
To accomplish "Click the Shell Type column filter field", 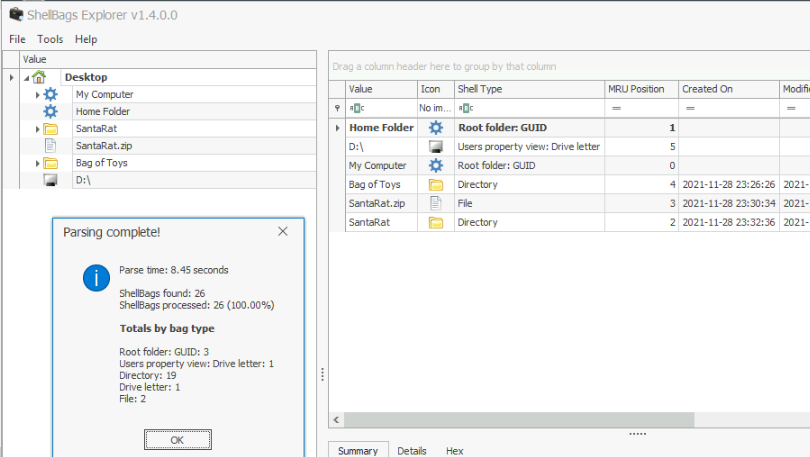I will point(529,108).
